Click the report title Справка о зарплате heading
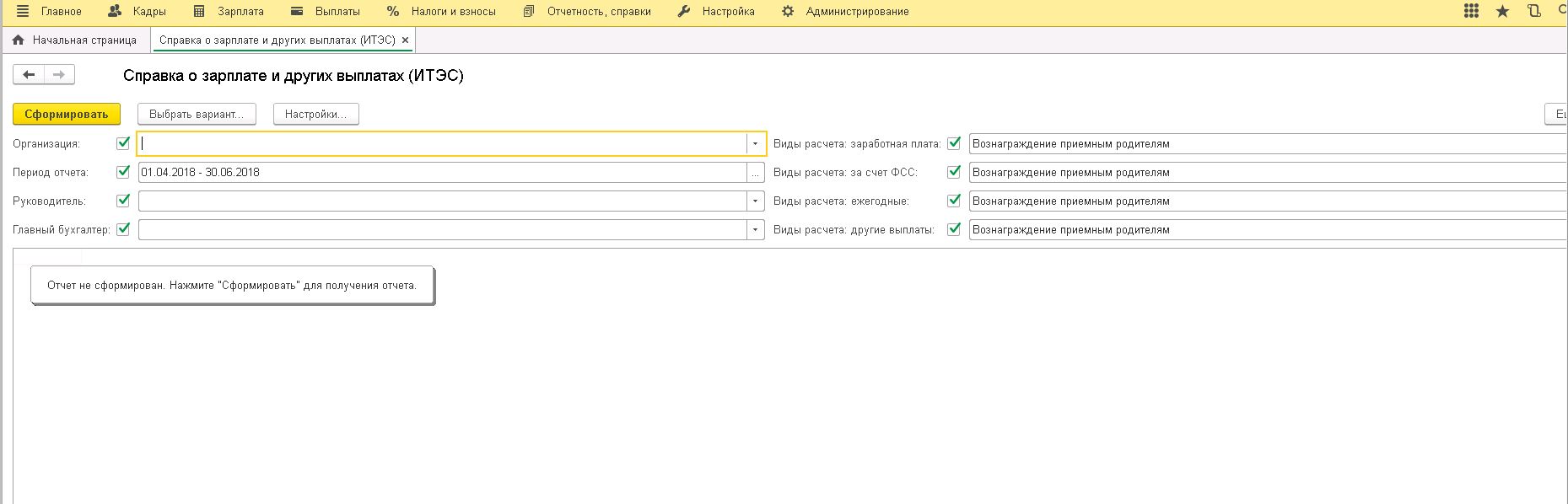 (294, 75)
